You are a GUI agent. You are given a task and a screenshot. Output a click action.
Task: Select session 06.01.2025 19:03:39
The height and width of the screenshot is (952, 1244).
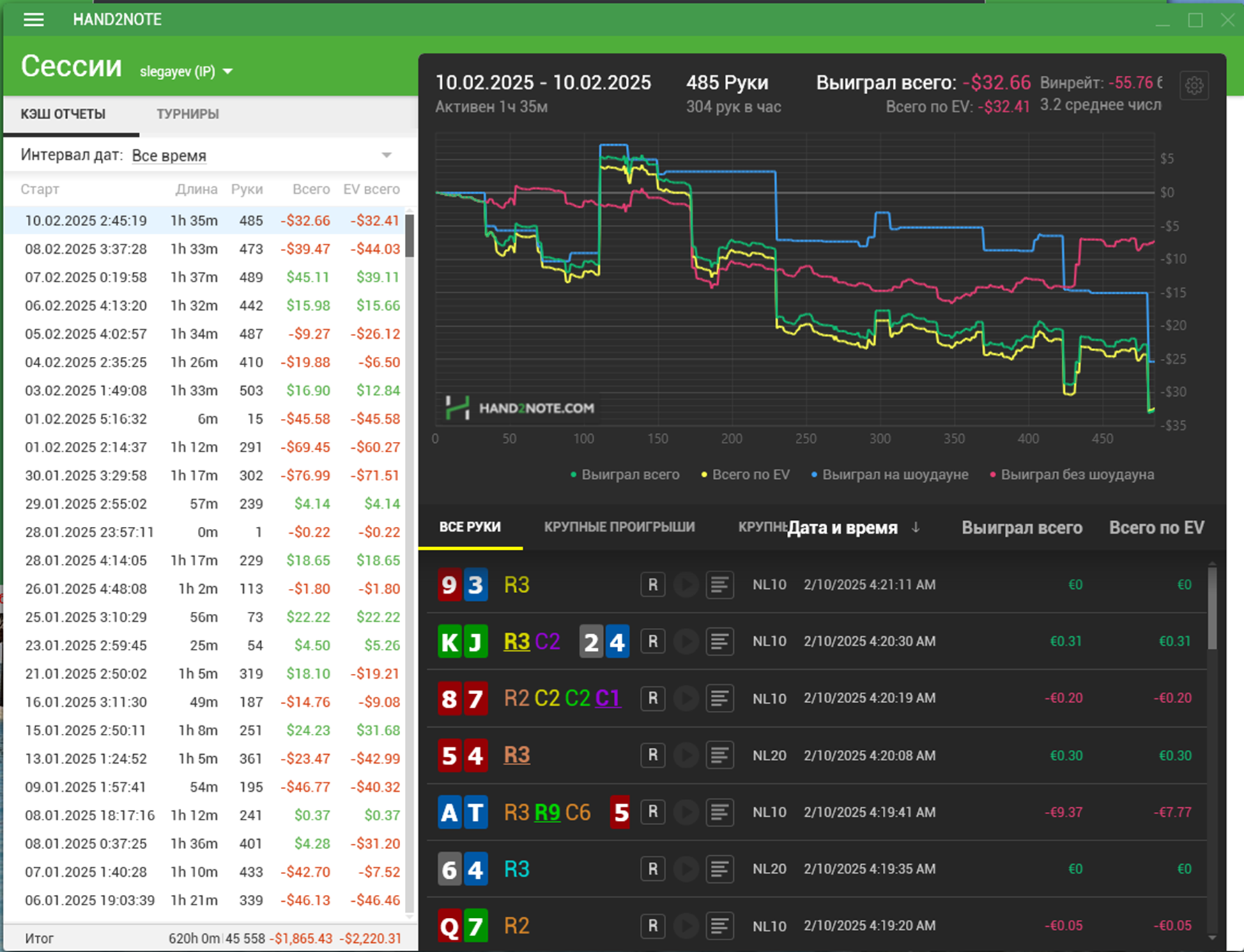(x=204, y=900)
